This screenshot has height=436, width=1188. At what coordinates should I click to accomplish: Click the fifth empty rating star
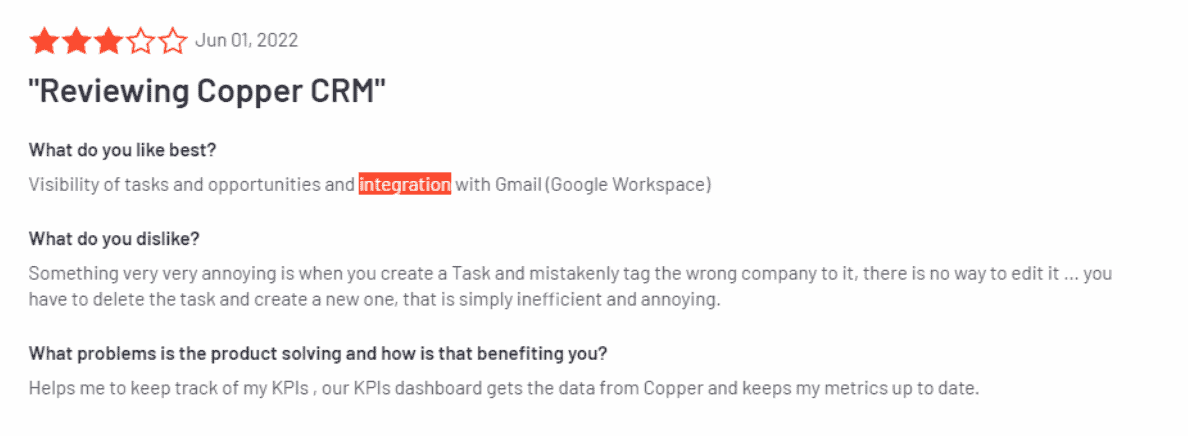(173, 41)
